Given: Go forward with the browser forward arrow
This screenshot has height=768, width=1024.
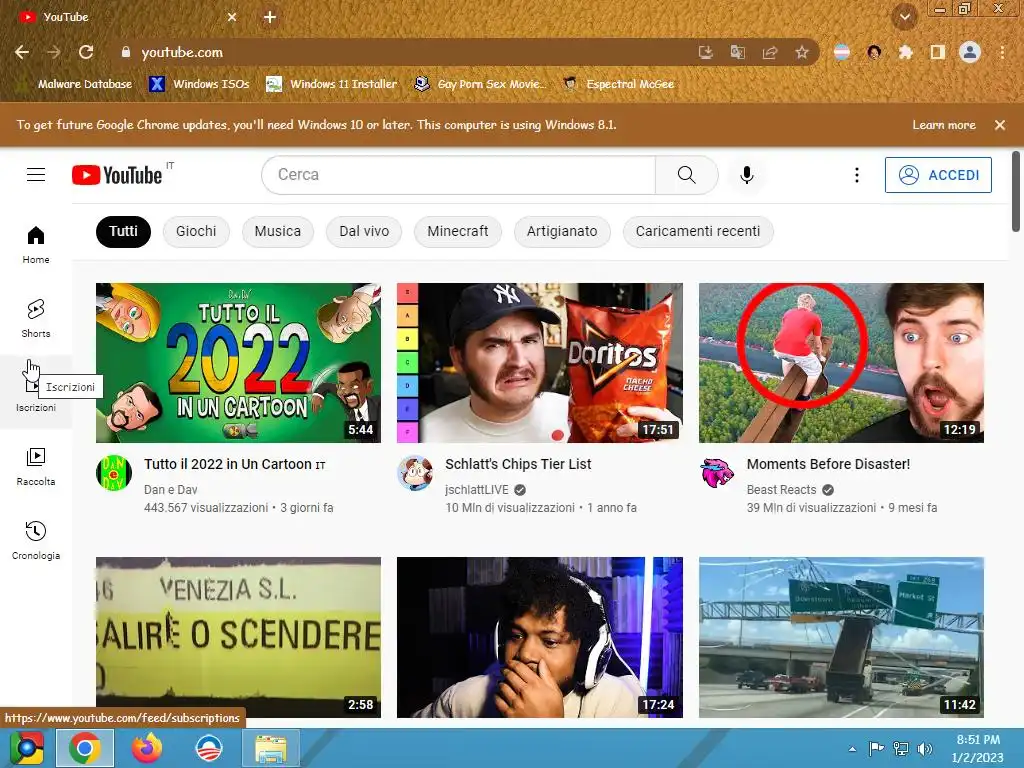Looking at the screenshot, I should [x=54, y=52].
